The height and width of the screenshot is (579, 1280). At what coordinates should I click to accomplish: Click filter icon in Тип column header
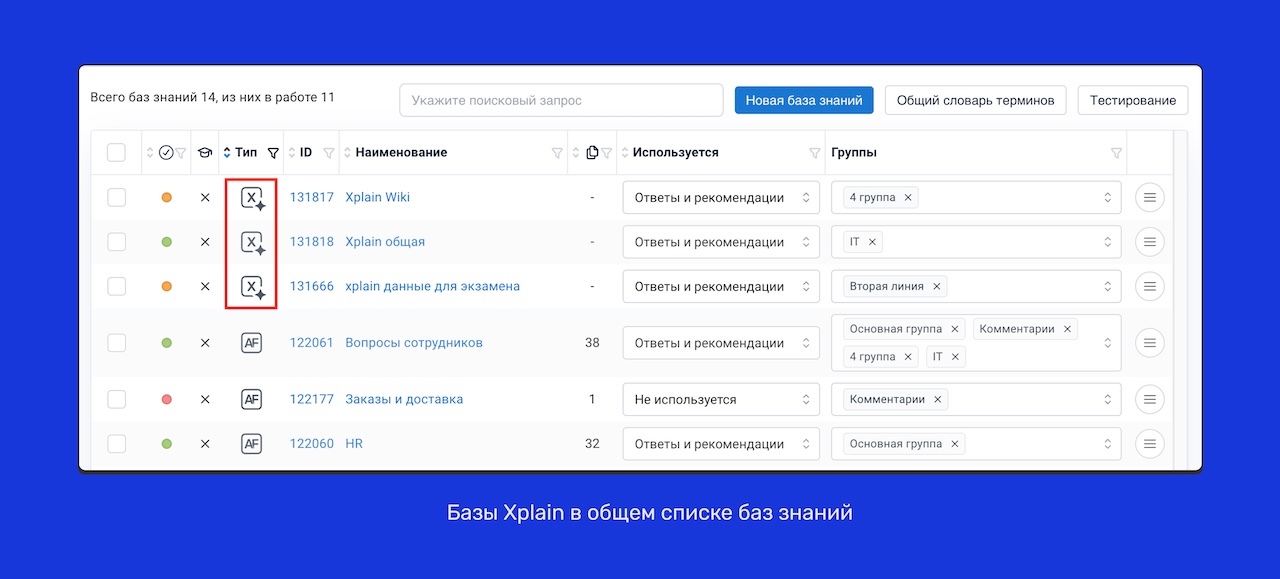point(273,153)
